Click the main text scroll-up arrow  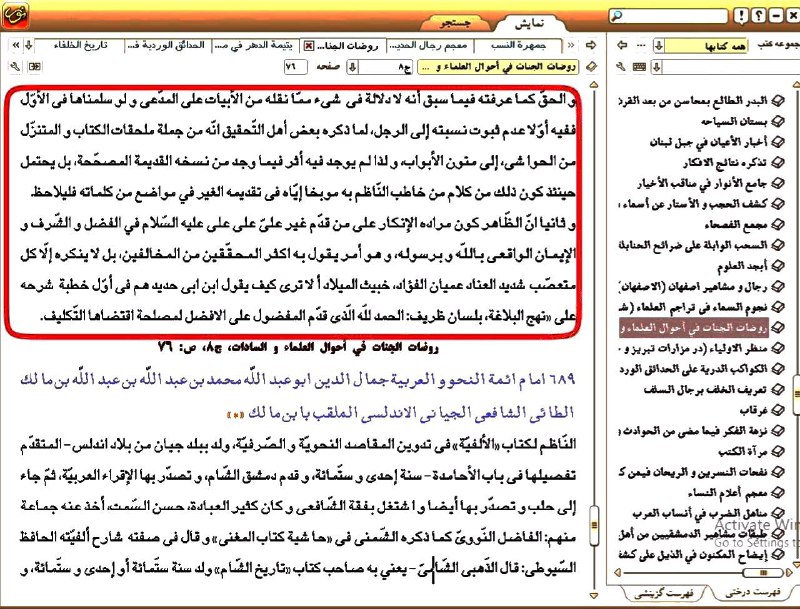click(x=593, y=85)
